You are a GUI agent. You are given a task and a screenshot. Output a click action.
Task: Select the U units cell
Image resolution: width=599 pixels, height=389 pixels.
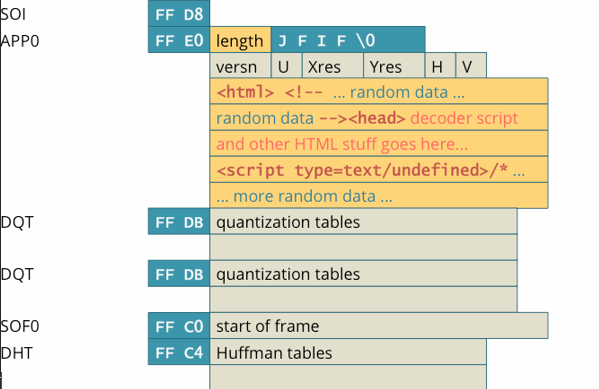(287, 66)
